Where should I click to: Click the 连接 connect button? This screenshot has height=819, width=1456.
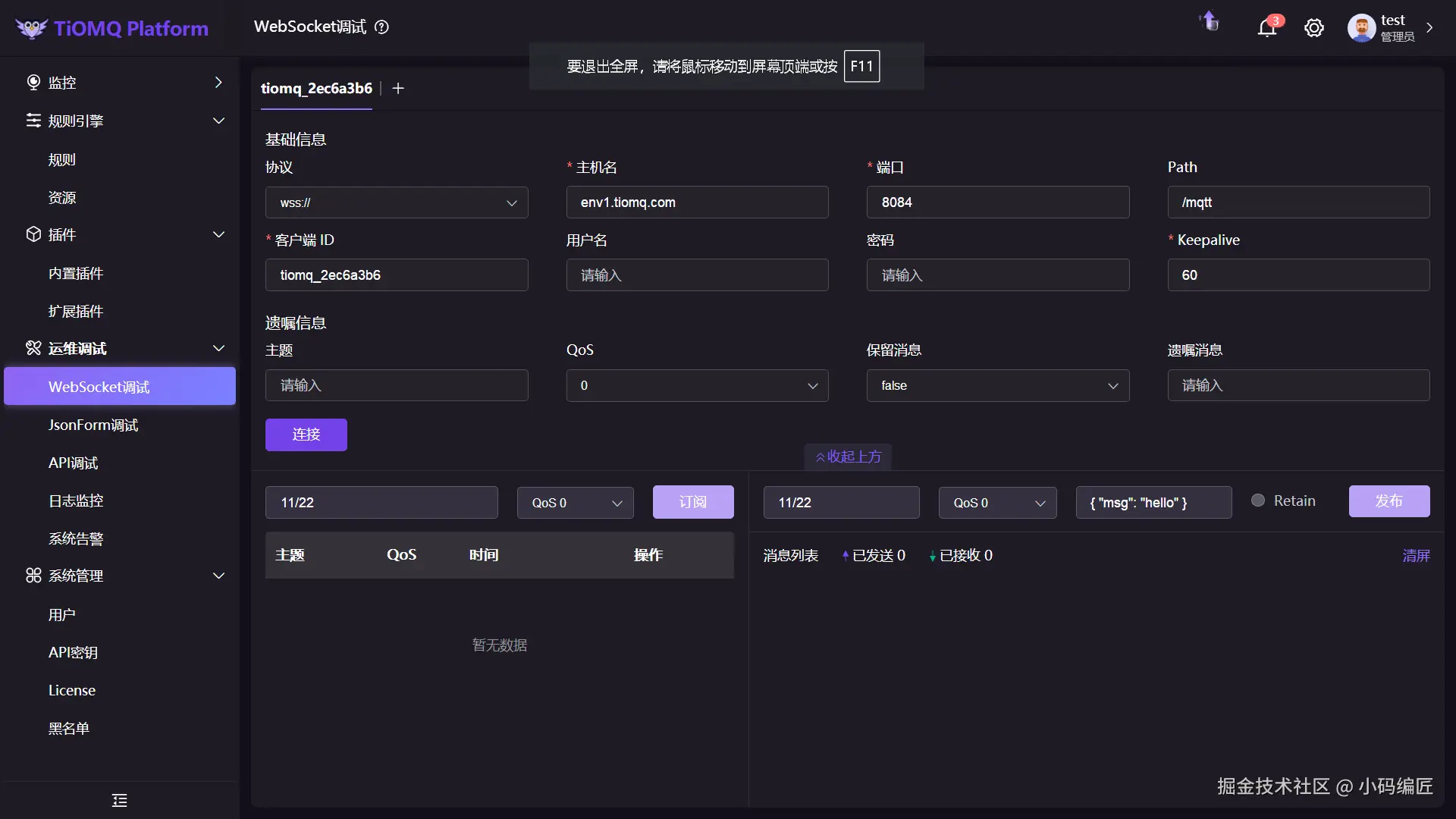pos(306,435)
